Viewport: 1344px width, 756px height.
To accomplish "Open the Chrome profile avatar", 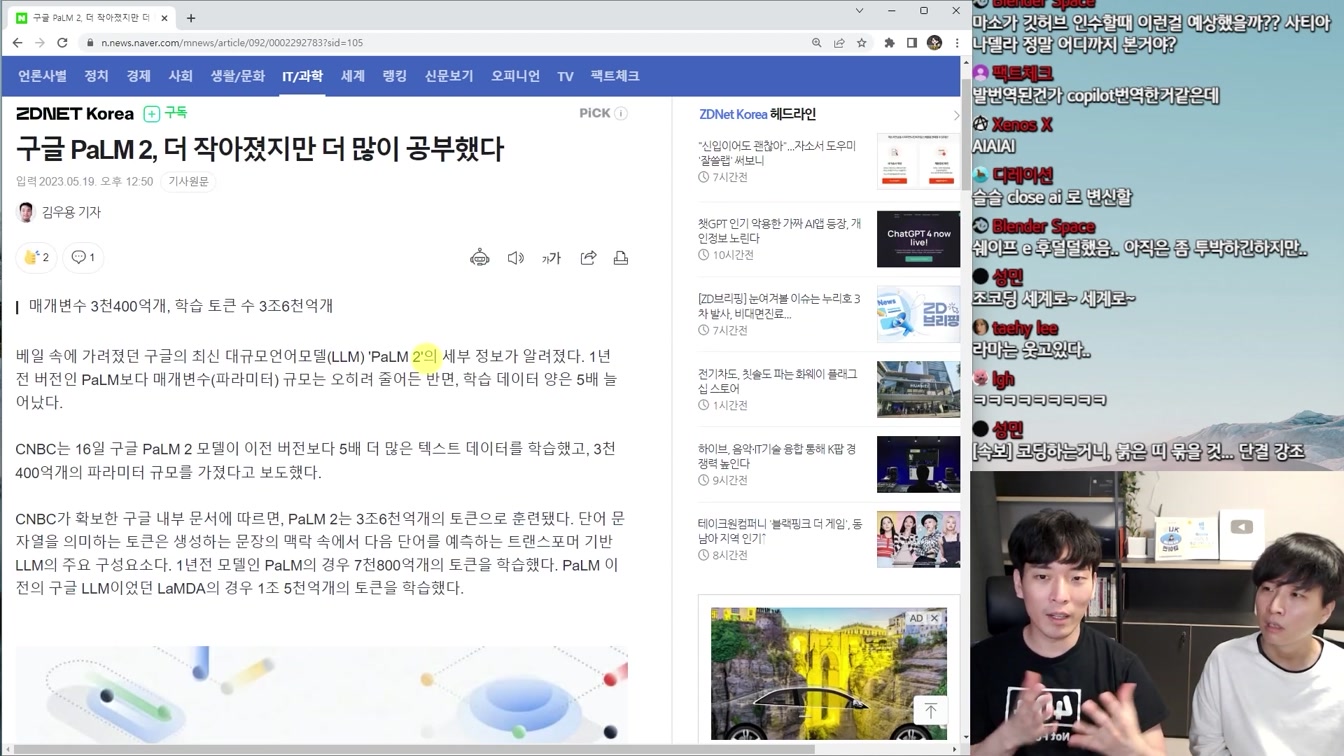I will point(934,43).
